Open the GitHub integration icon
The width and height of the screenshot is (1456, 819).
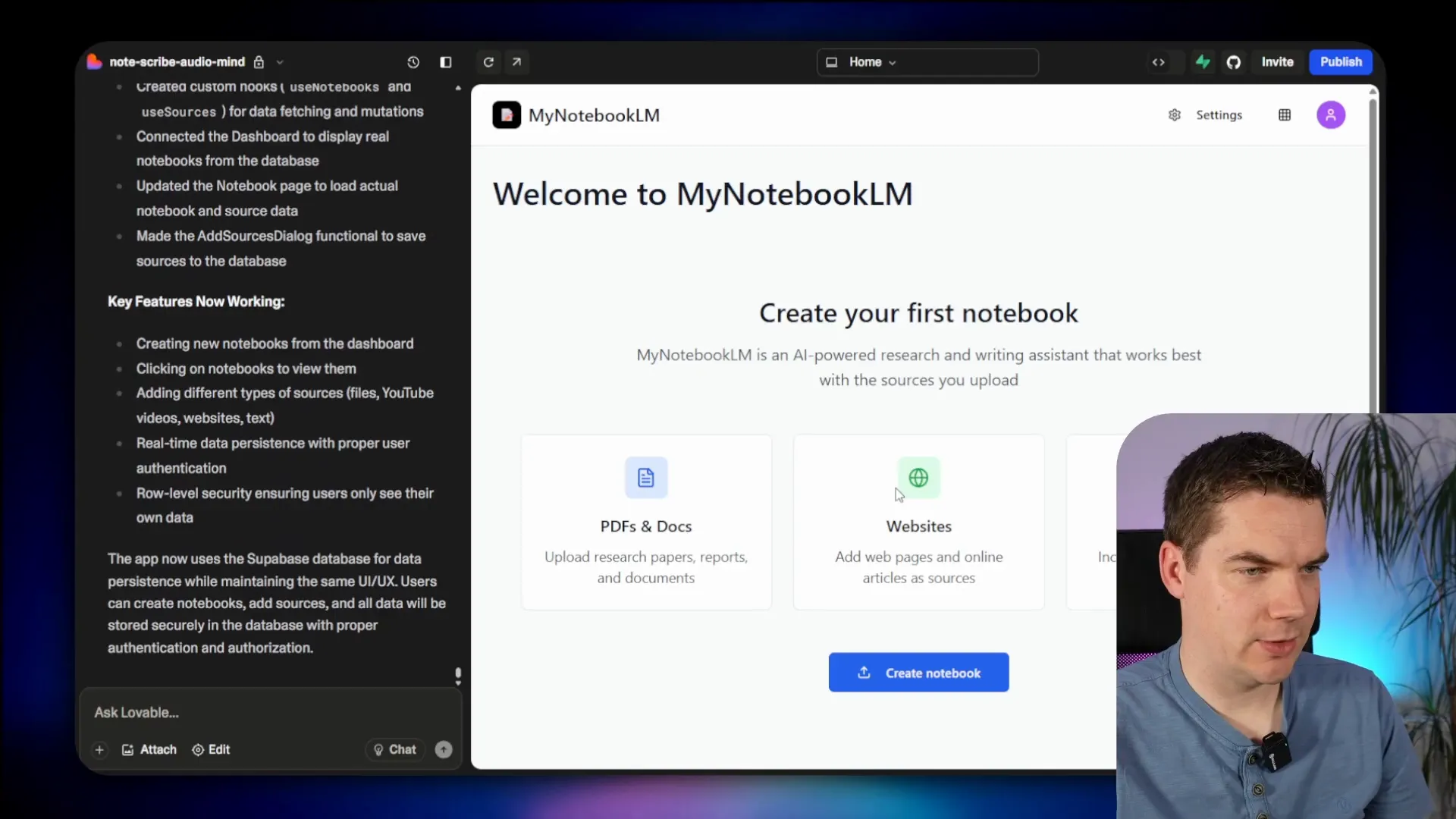[x=1234, y=62]
